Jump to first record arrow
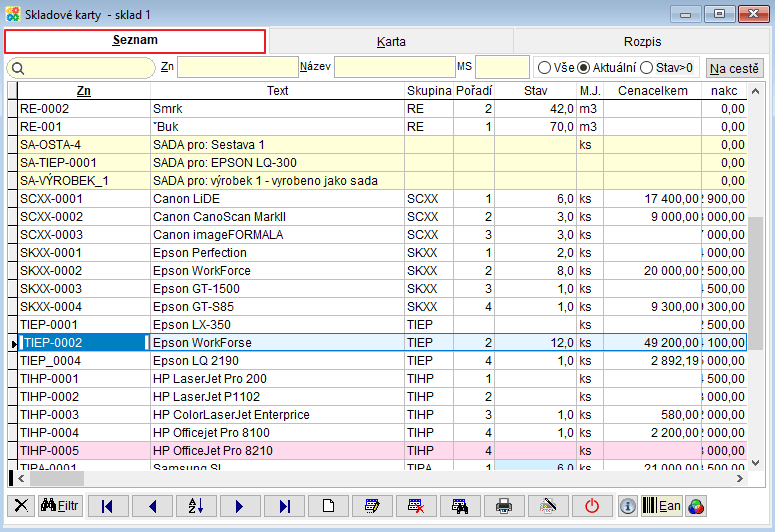775x532 pixels. point(107,506)
